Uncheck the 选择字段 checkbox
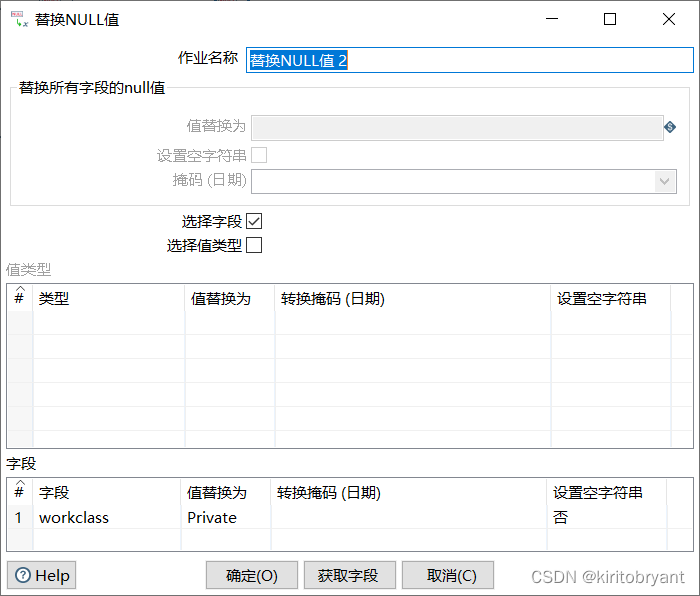 click(254, 221)
